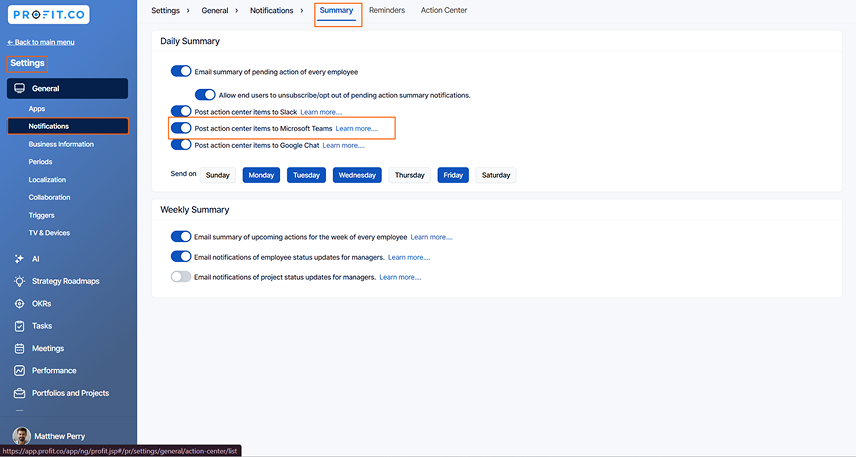The image size is (856, 457).
Task: Click Settings in the breadcrumb
Action: click(x=165, y=10)
